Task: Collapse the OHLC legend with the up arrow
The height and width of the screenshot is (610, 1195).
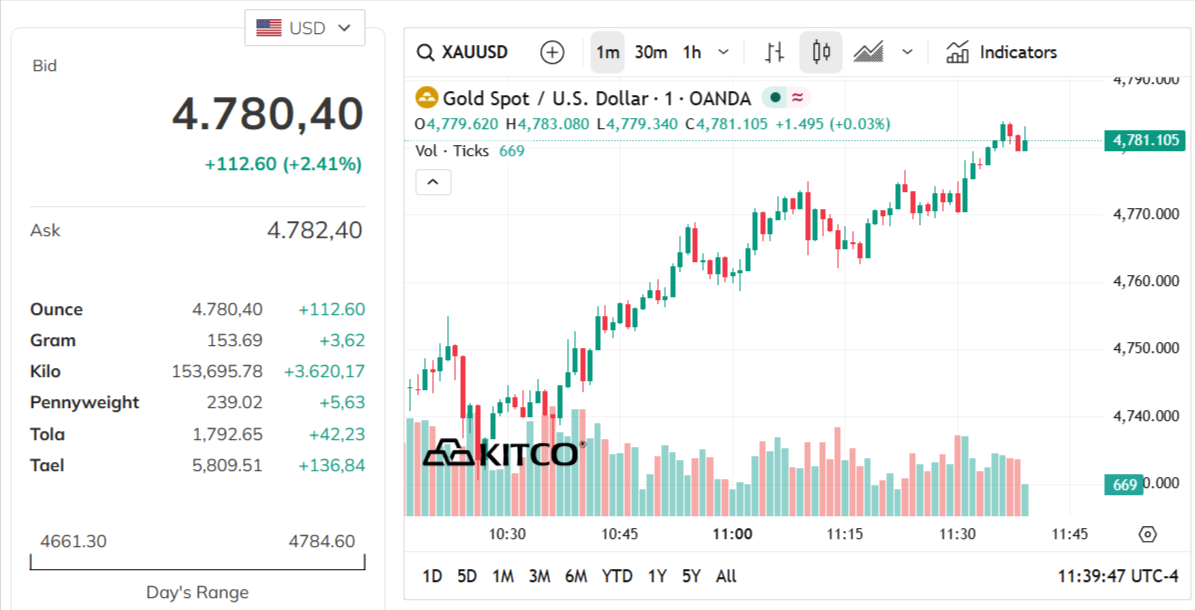Action: tap(433, 181)
